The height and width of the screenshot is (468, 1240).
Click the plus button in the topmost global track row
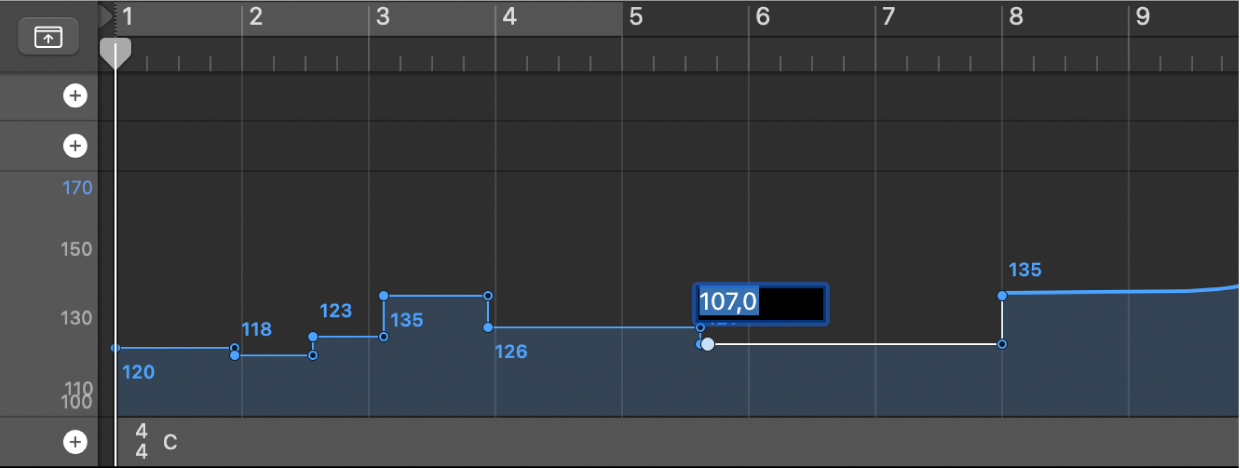75,96
